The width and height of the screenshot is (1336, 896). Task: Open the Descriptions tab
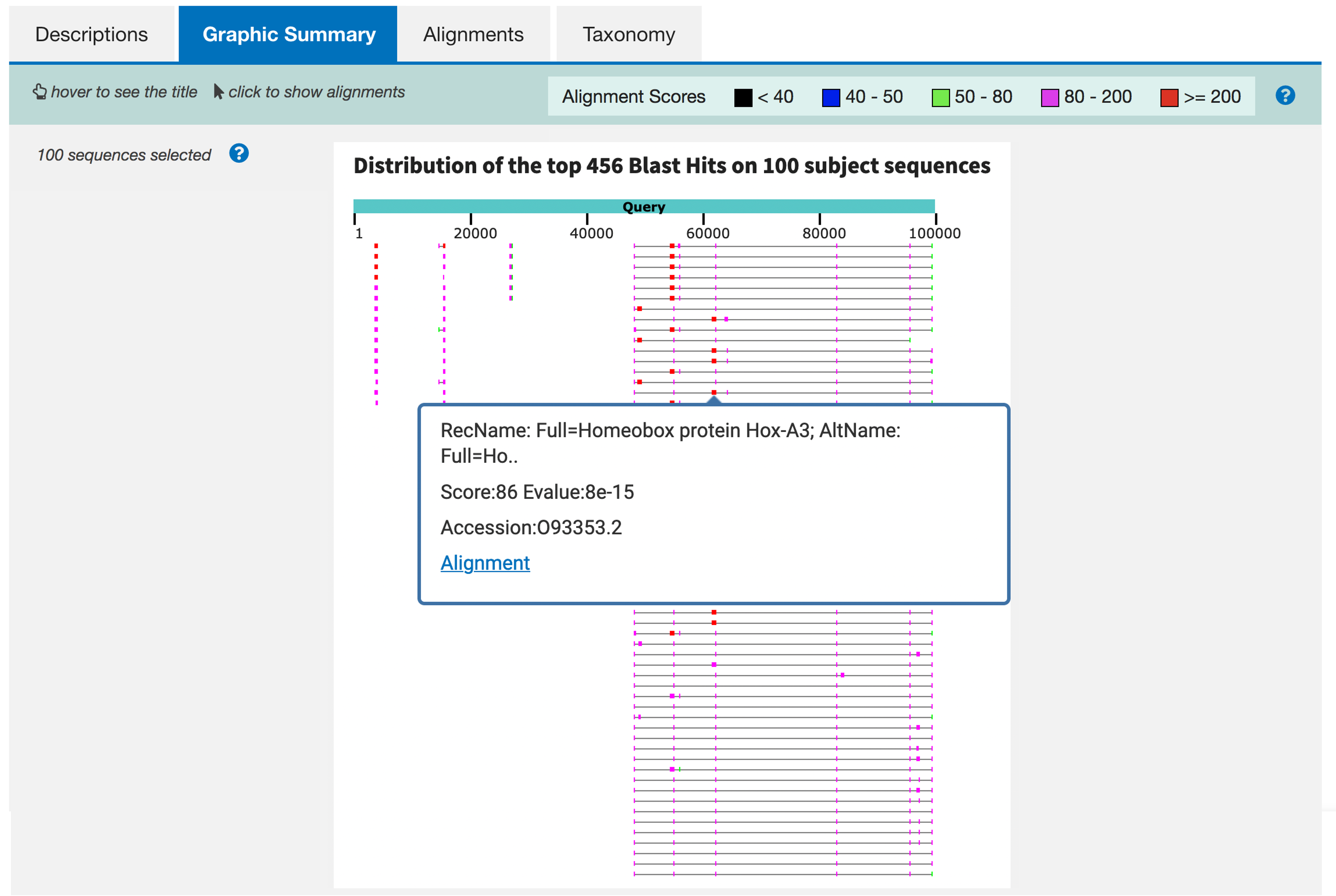pyautogui.click(x=91, y=34)
